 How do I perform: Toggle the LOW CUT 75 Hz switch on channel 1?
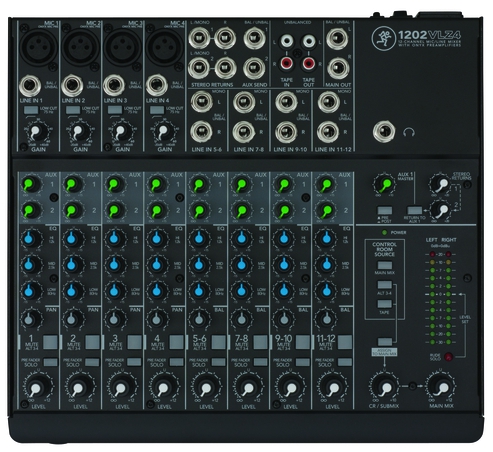(x=31, y=110)
